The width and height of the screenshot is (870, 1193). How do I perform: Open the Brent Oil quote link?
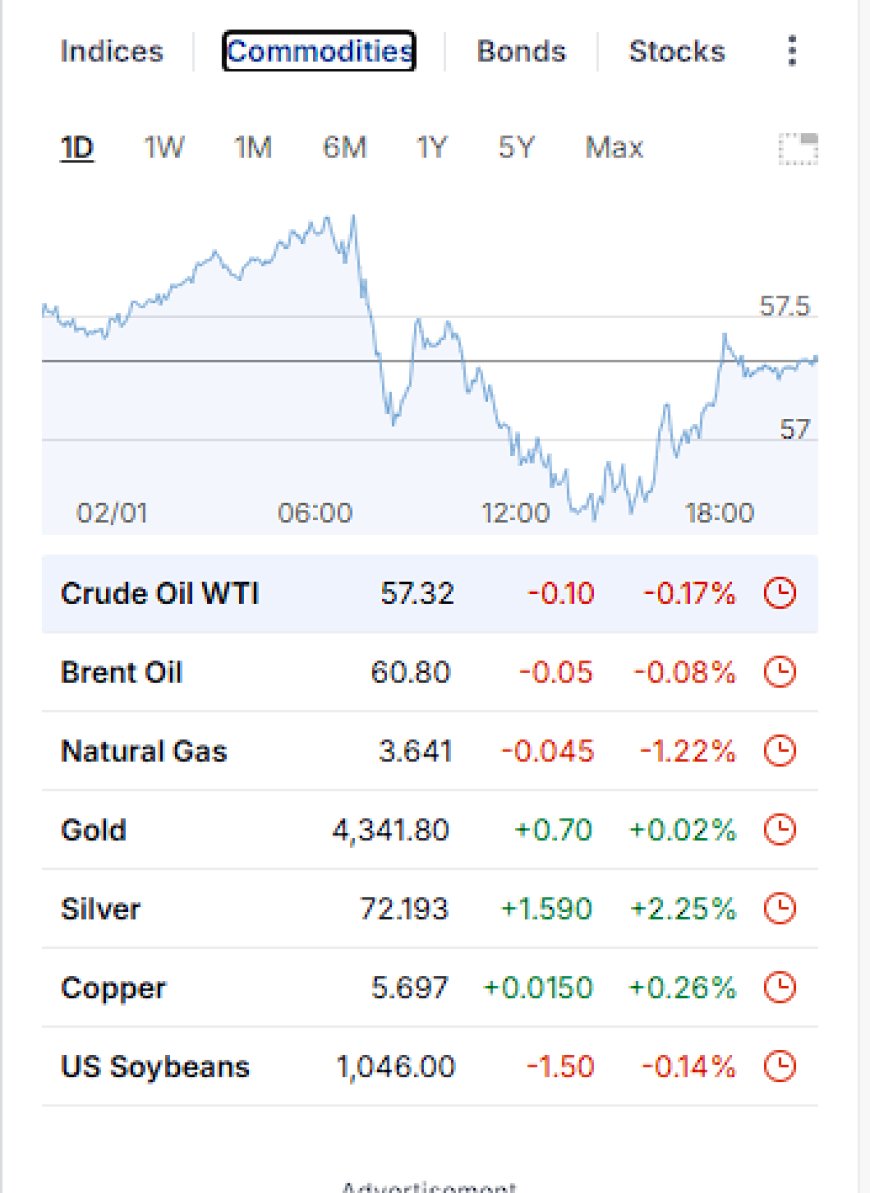[x=121, y=673]
